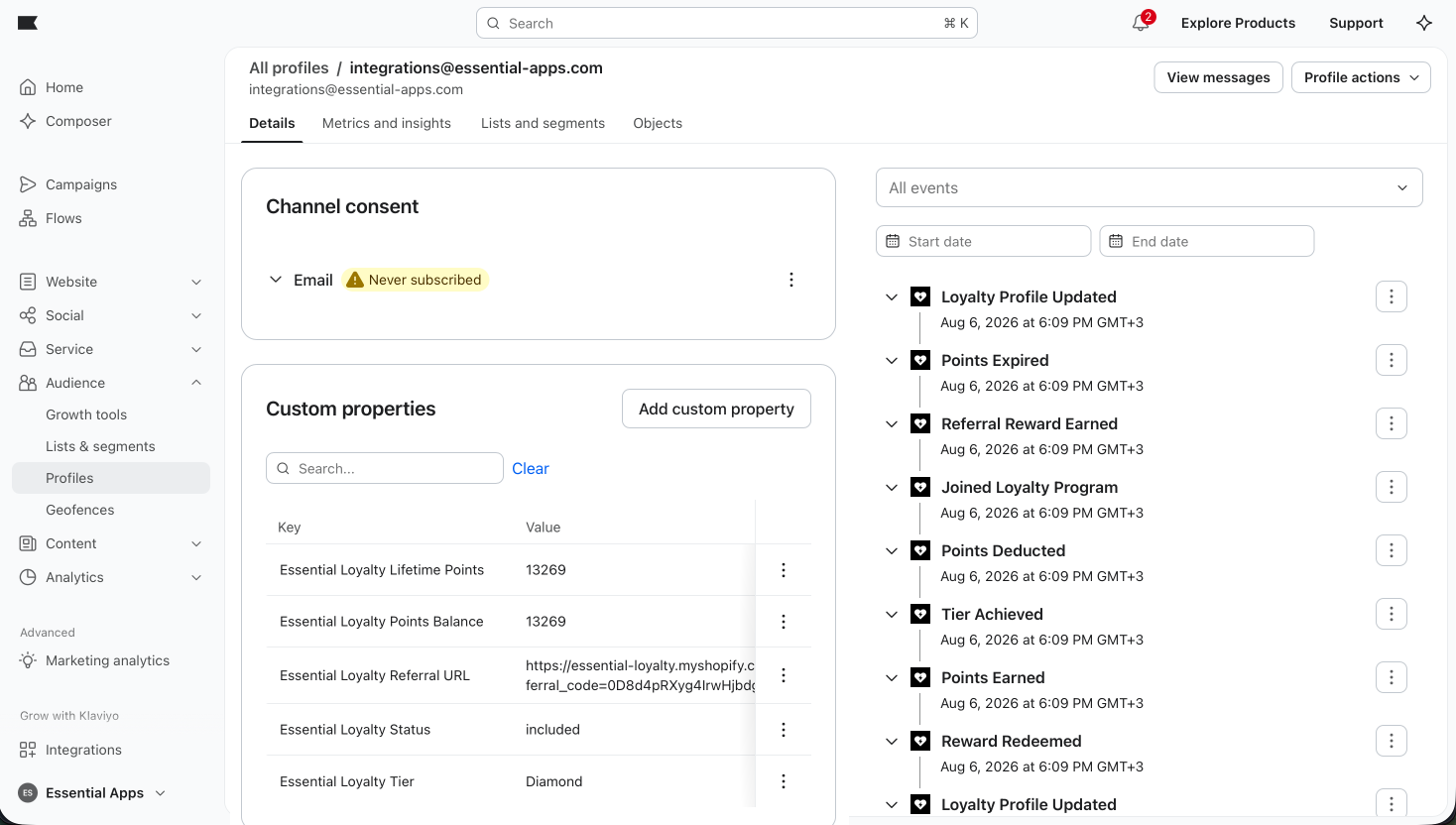Screen dimensions: 1456x825
Task: Click Explore Products link
Action: click(1238, 23)
